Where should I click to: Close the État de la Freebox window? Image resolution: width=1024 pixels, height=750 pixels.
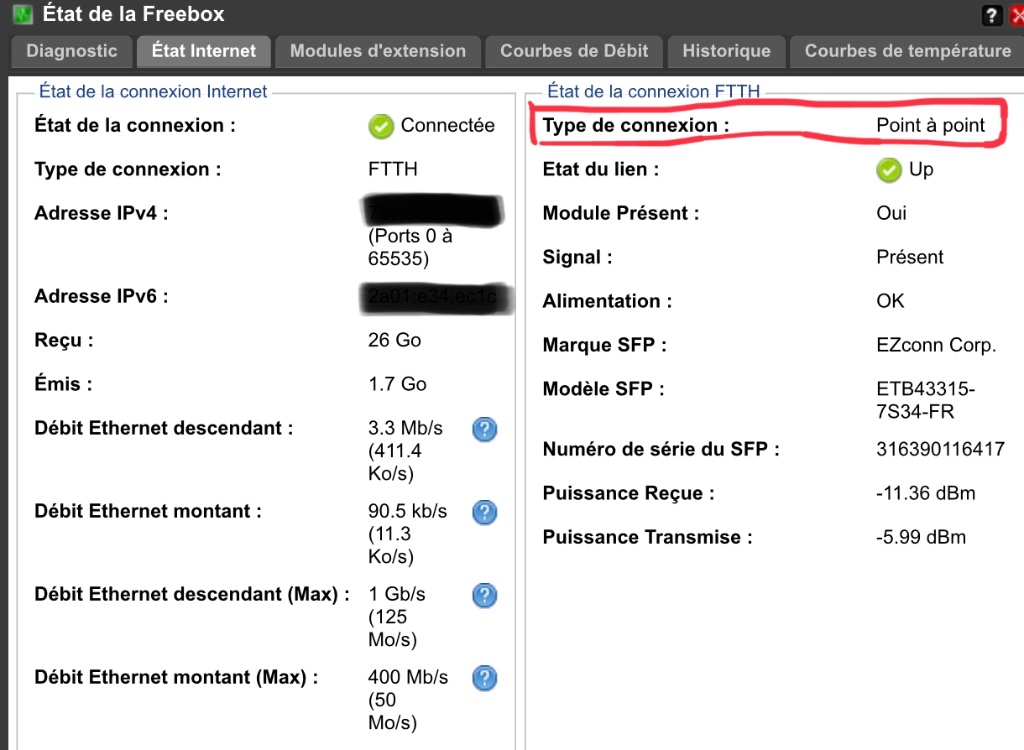pyautogui.click(x=1016, y=14)
